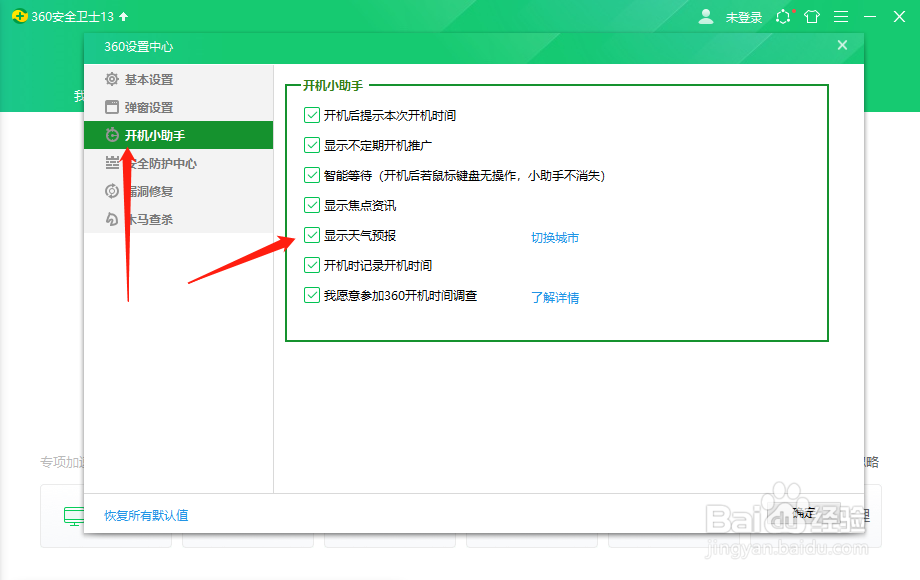Open the hamburger main menu
920x580 pixels.
pos(841,17)
